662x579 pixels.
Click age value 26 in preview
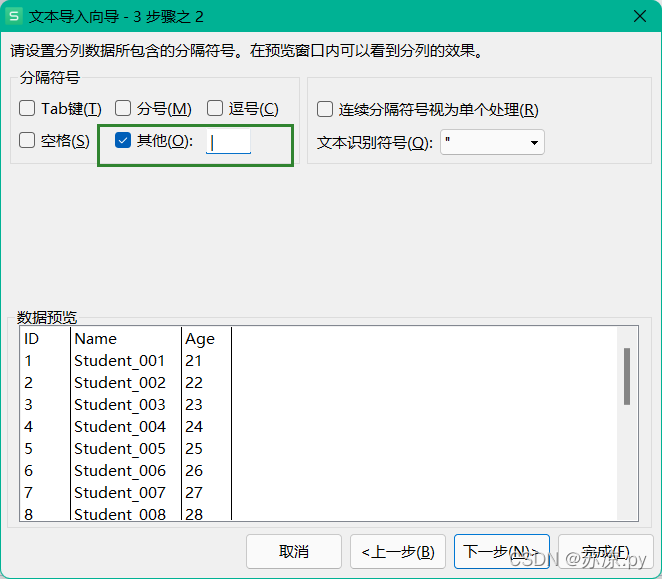tap(194, 470)
